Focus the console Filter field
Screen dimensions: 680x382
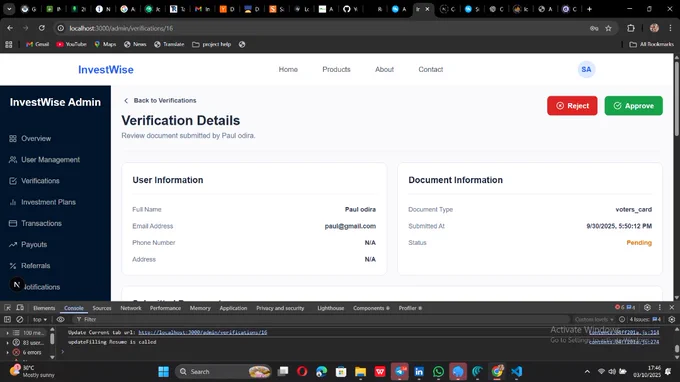point(321,320)
